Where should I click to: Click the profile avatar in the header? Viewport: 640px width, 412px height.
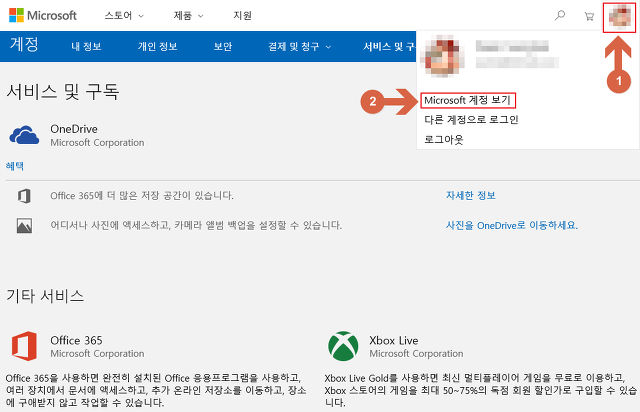pos(620,18)
